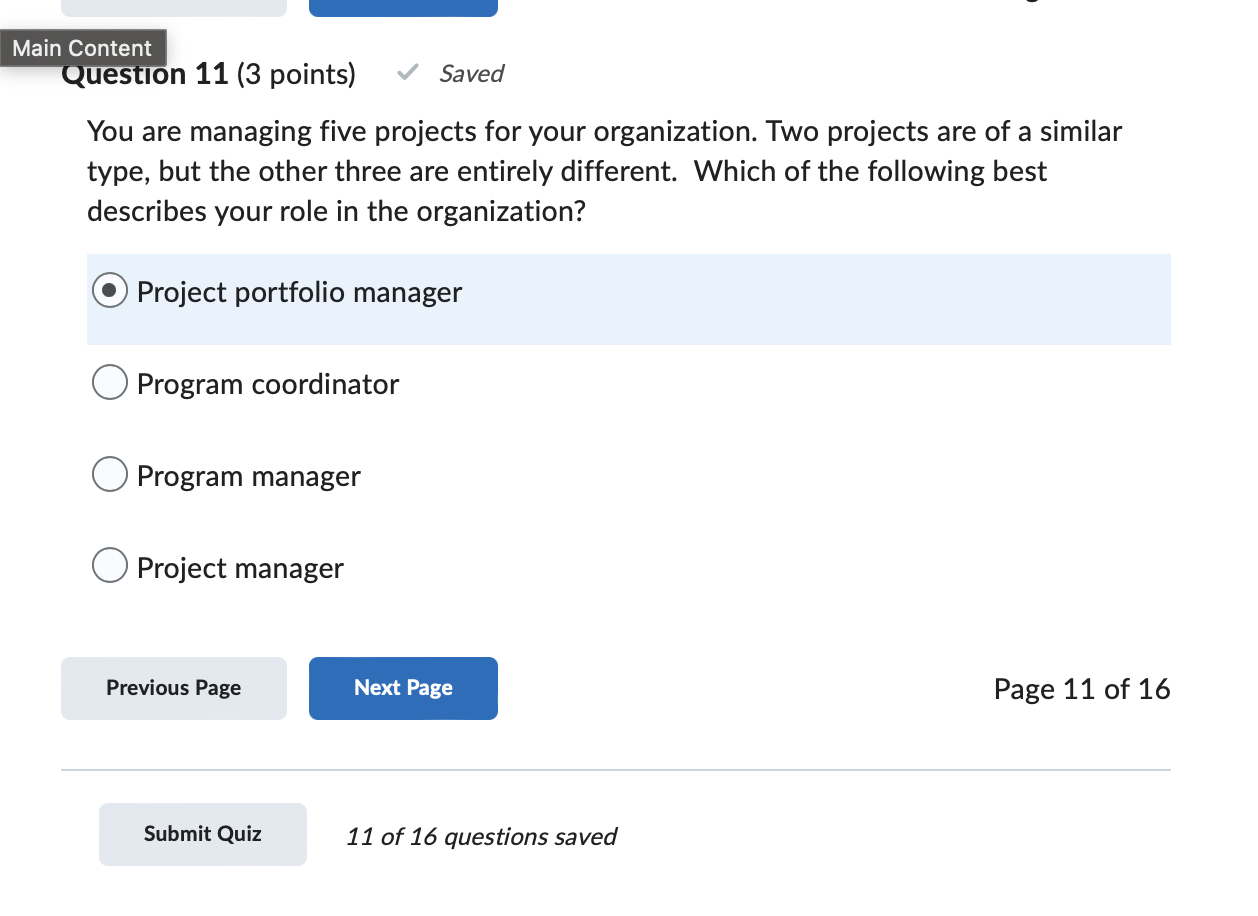Click the 3 points label
Viewport: 1258px width, 916px height.
pyautogui.click(x=296, y=73)
